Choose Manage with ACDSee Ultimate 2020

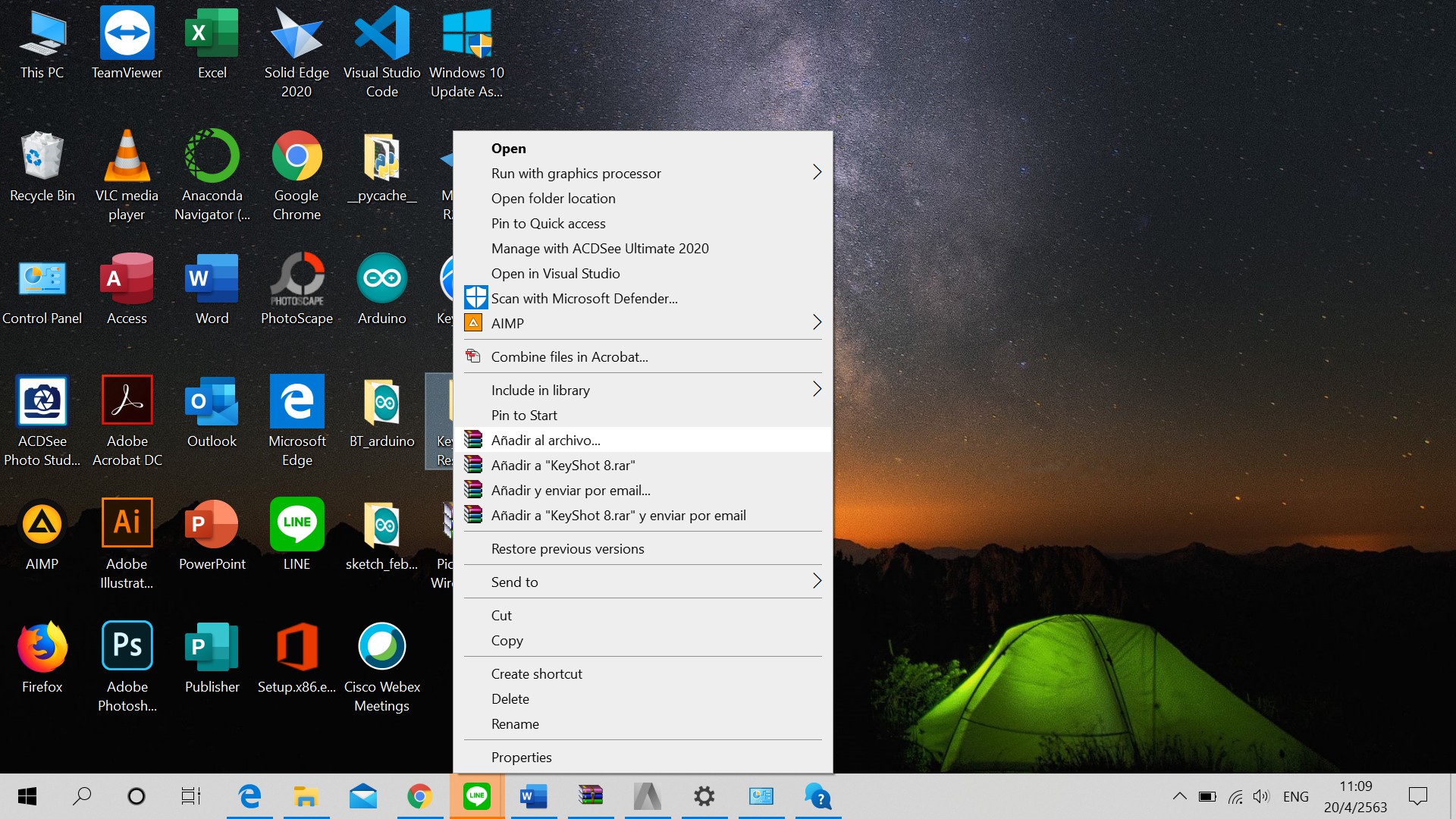(642, 249)
